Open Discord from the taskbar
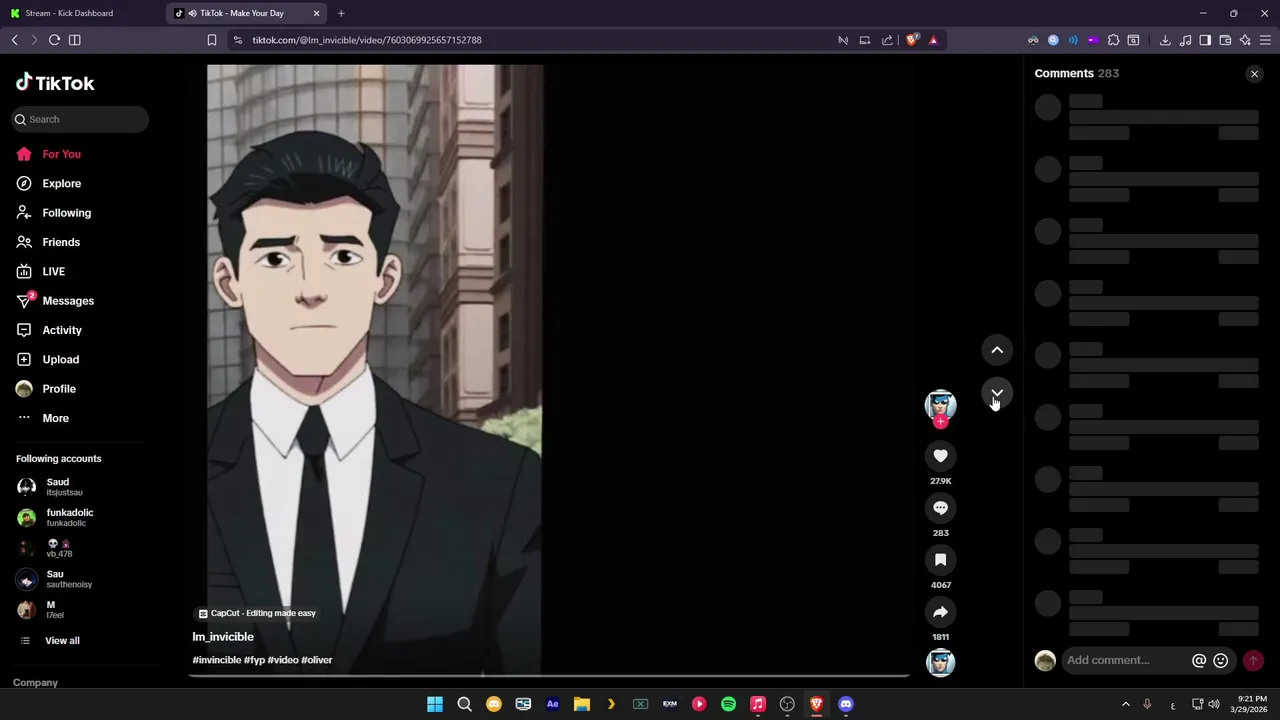 coord(846,704)
